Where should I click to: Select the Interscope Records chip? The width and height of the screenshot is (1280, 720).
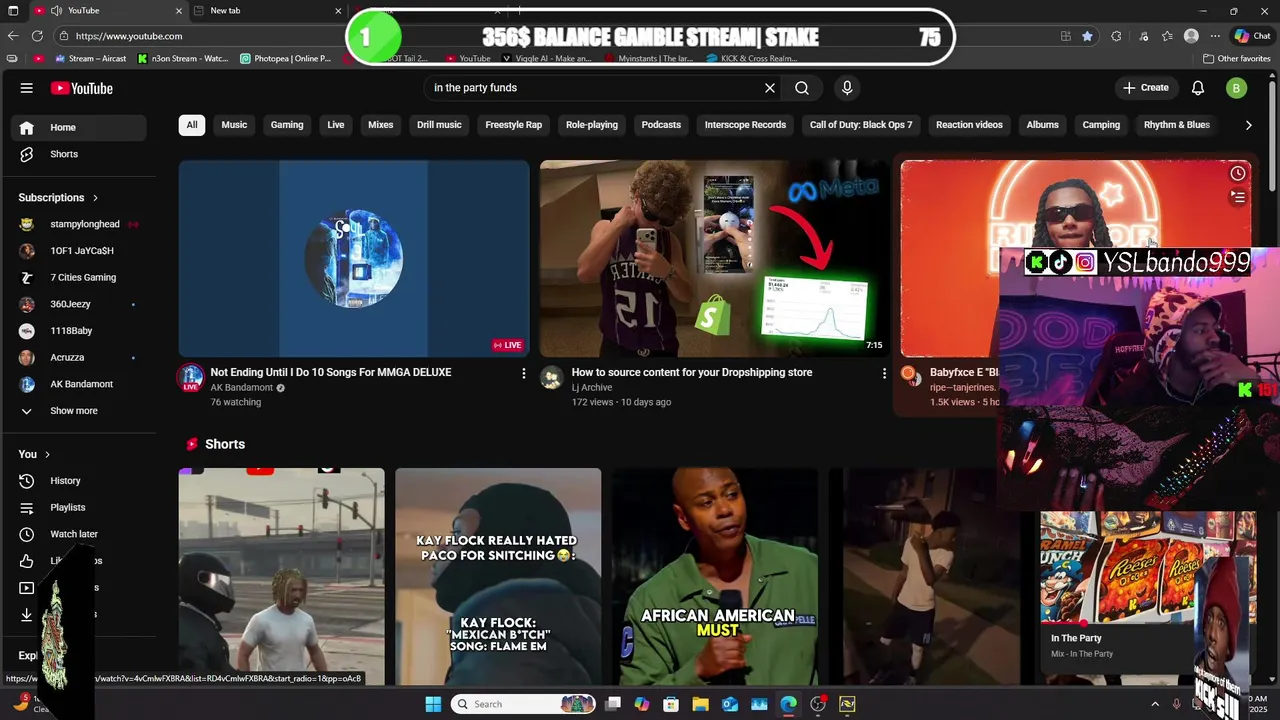click(745, 125)
